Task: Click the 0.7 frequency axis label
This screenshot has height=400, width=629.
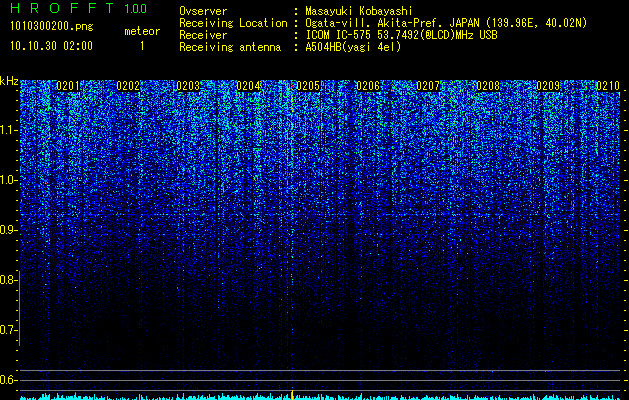Action: (8, 330)
